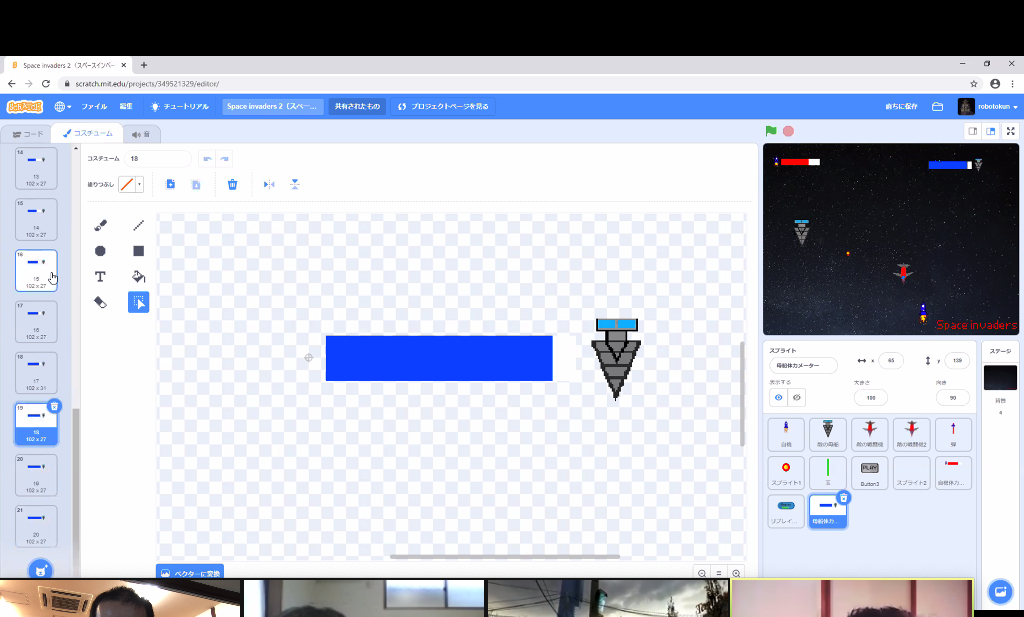This screenshot has height=617, width=1024.
Task: Open the language globe dropdown
Action: click(63, 106)
